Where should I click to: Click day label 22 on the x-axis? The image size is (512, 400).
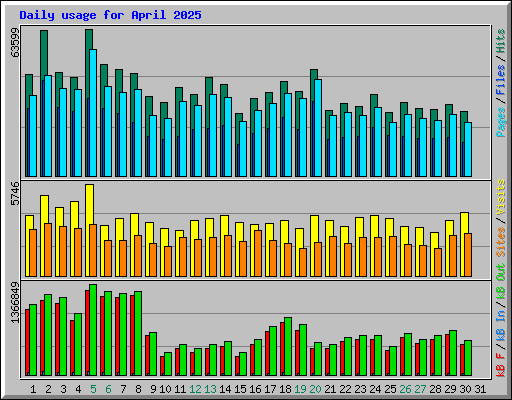tap(345, 389)
